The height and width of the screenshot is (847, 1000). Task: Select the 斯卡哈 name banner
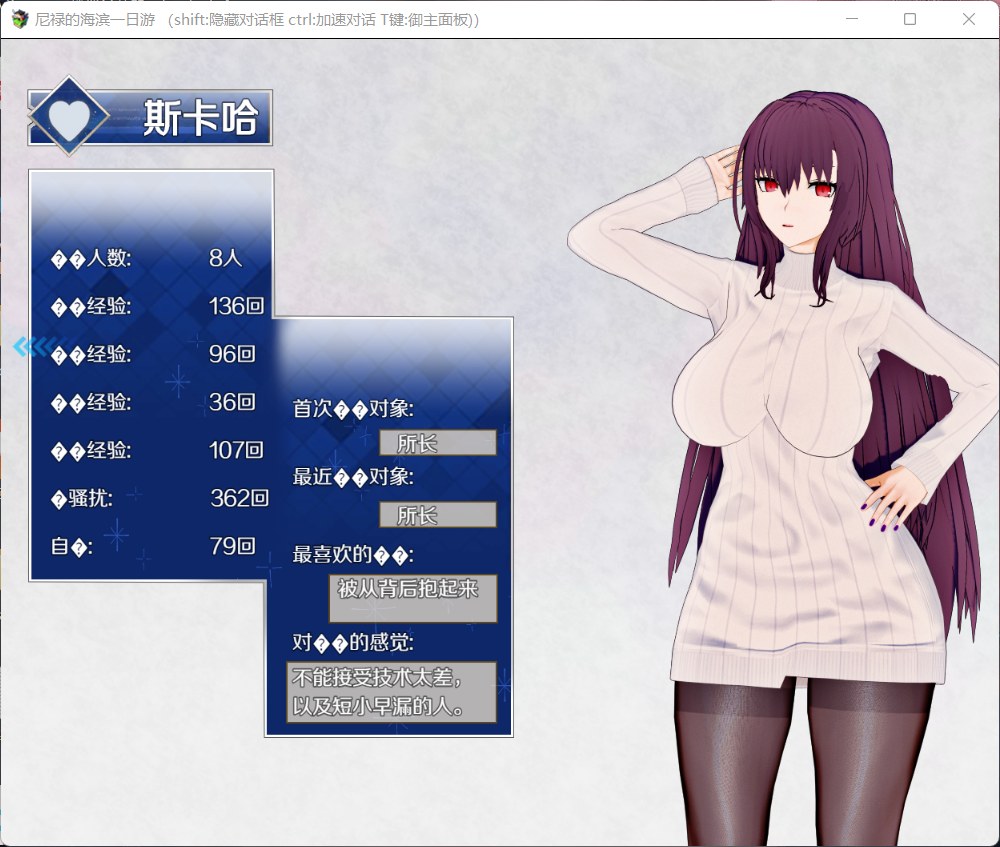(x=200, y=119)
